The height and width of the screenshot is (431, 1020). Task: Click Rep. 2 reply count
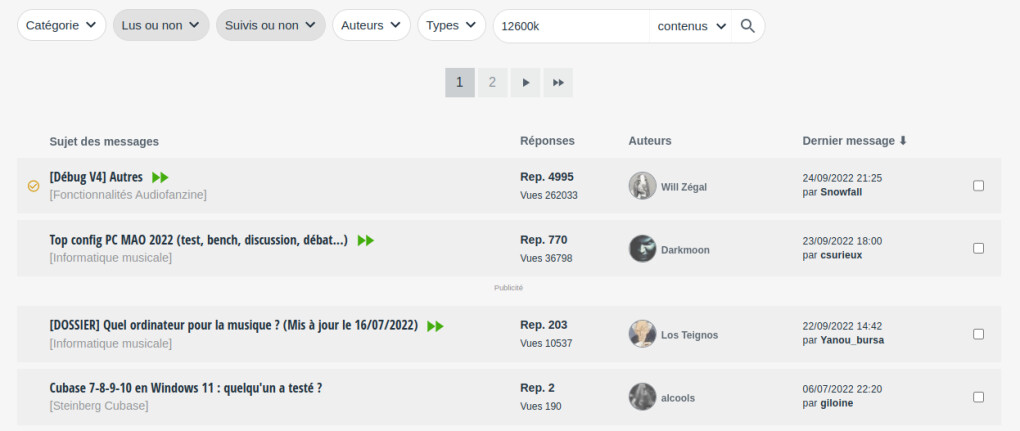point(537,388)
